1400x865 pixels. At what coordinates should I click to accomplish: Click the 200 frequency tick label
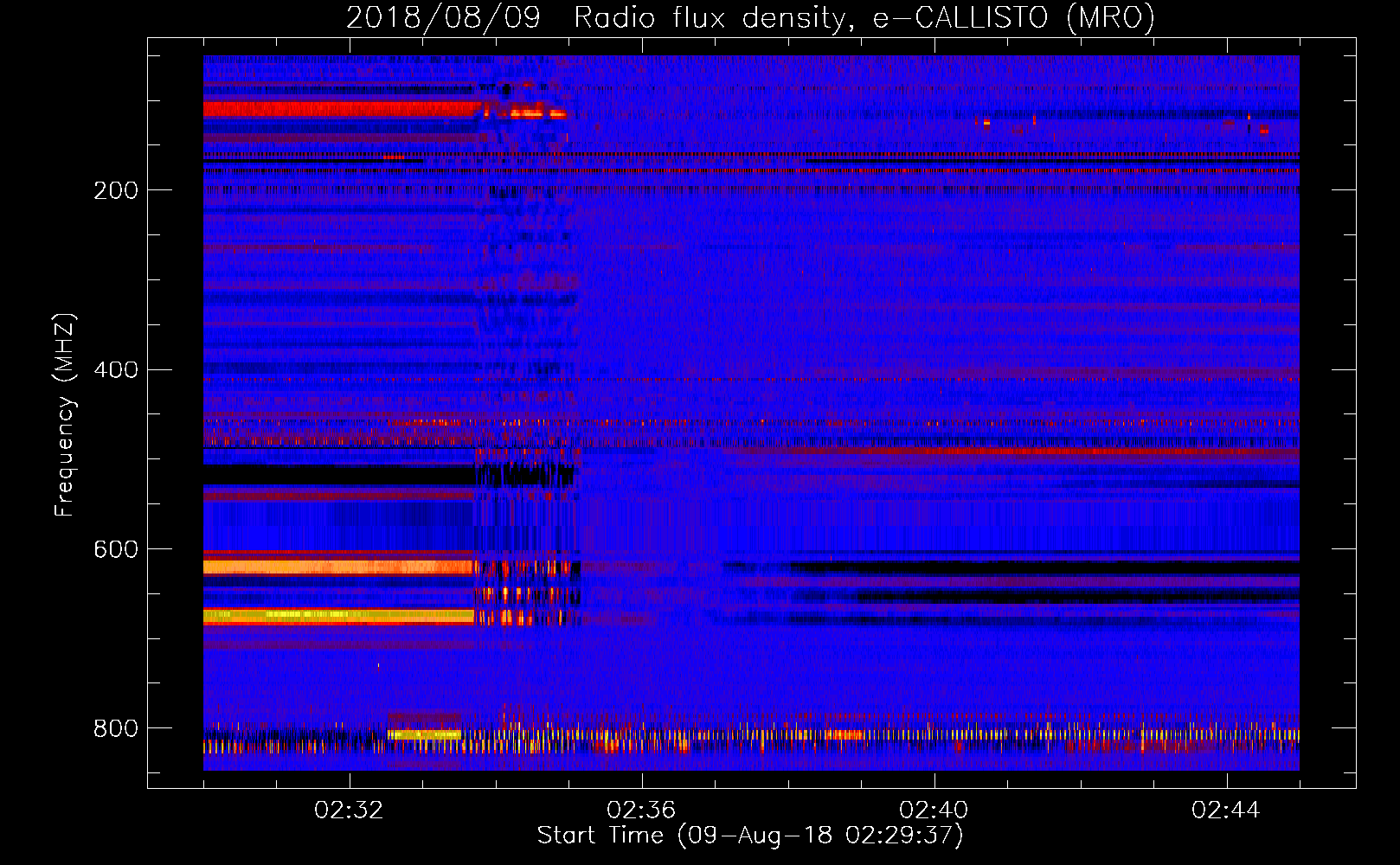pos(116,190)
